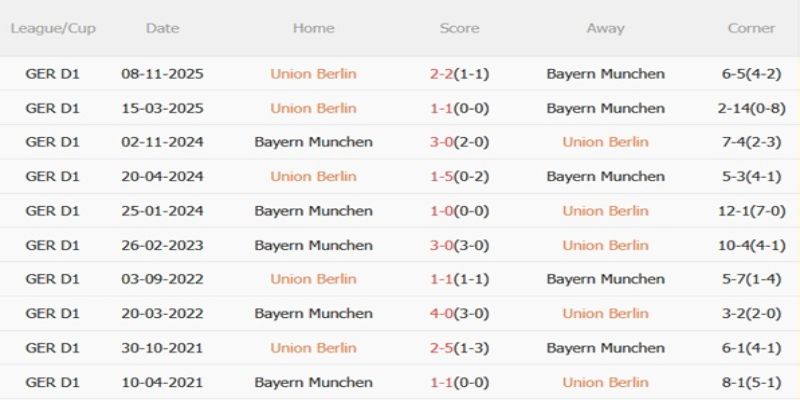Click Bayern Munchen in the 25-01-2024 row

pyautogui.click(x=313, y=211)
